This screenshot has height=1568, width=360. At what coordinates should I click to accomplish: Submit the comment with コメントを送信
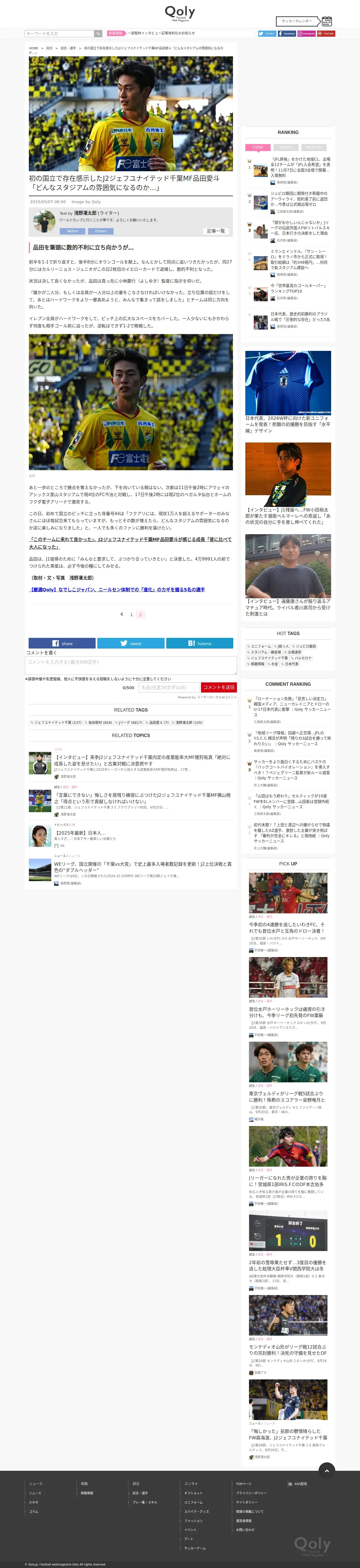click(x=219, y=687)
